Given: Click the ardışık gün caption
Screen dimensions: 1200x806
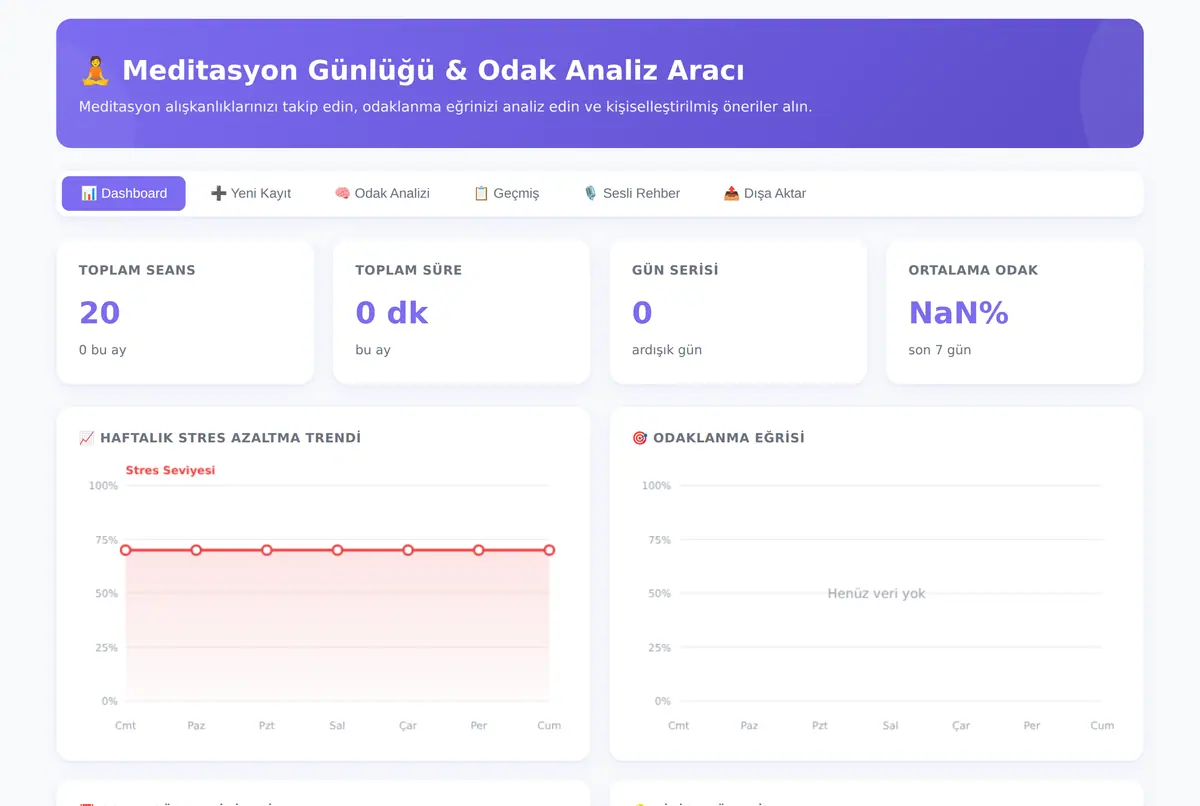Looking at the screenshot, I should tap(667, 350).
